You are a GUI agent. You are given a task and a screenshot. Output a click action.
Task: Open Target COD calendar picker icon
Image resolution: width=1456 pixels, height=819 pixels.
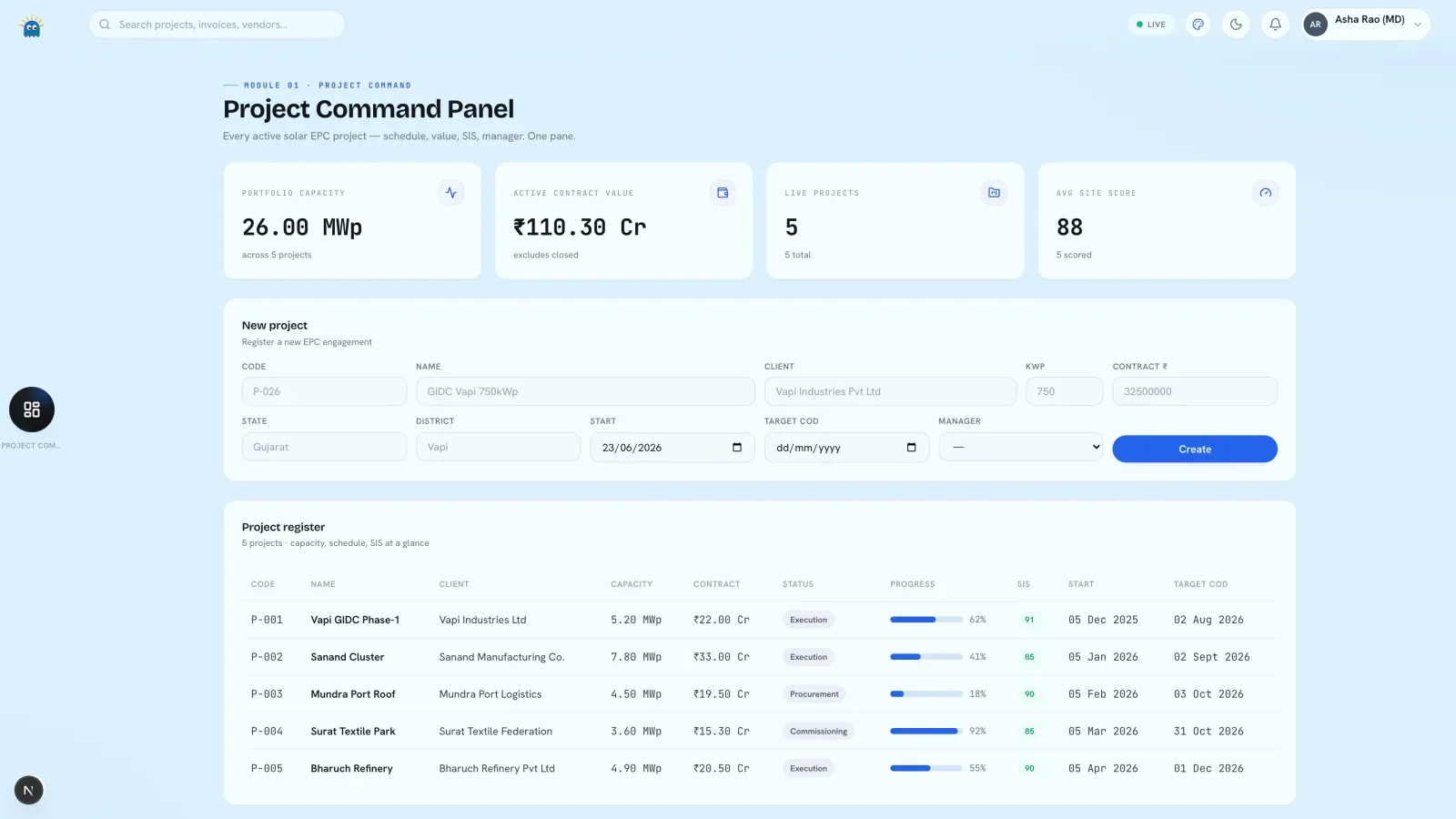pyautogui.click(x=911, y=447)
